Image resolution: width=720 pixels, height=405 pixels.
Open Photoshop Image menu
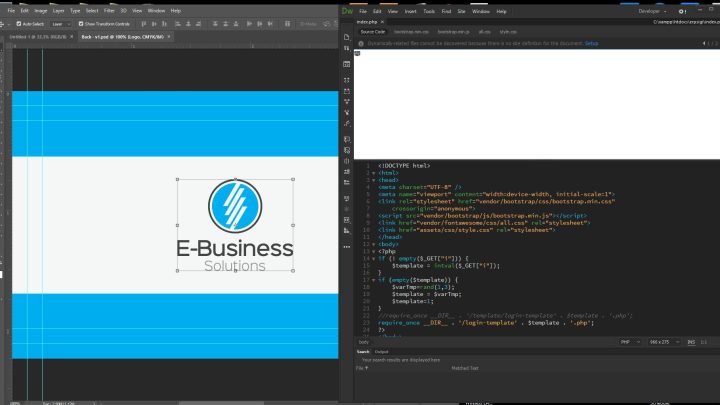[40, 11]
